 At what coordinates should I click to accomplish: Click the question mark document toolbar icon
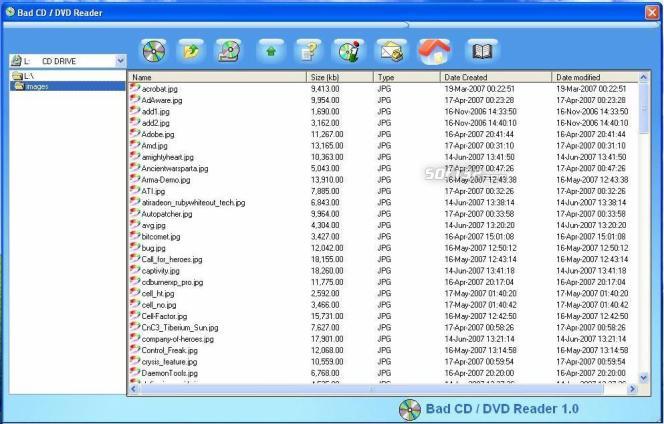[309, 52]
